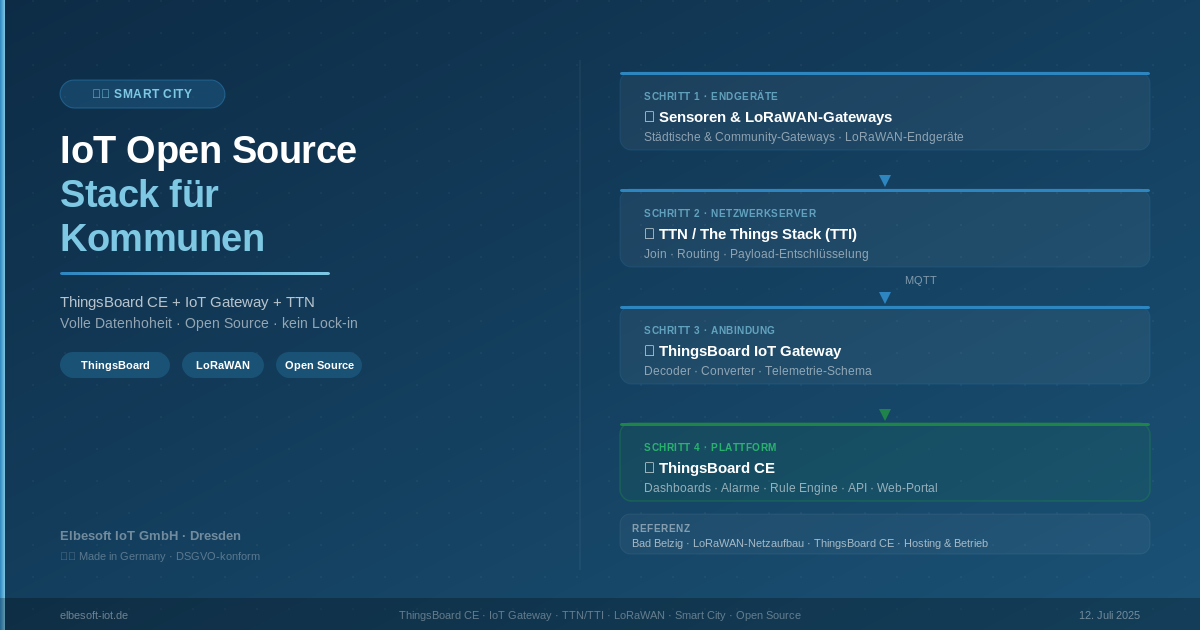Open the ThingsBoard IoT Gateway card title
This screenshot has height=630, width=1200.
tap(742, 351)
